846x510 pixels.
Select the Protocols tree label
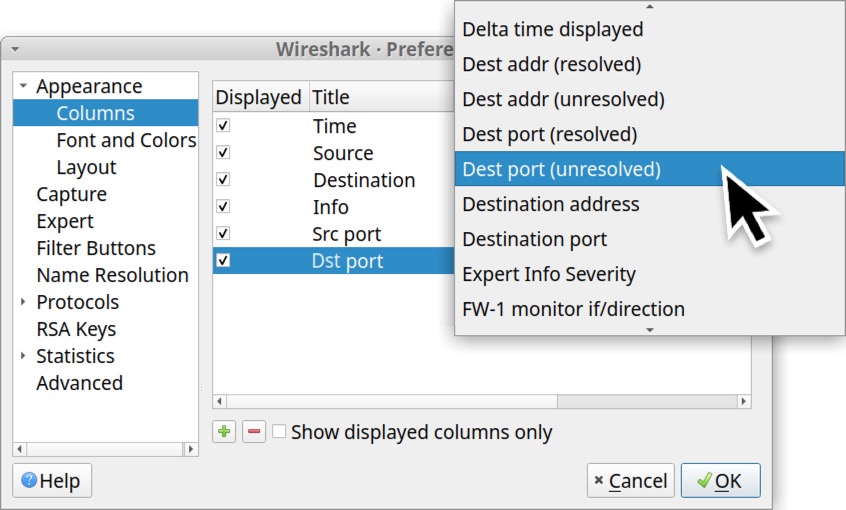[78, 302]
